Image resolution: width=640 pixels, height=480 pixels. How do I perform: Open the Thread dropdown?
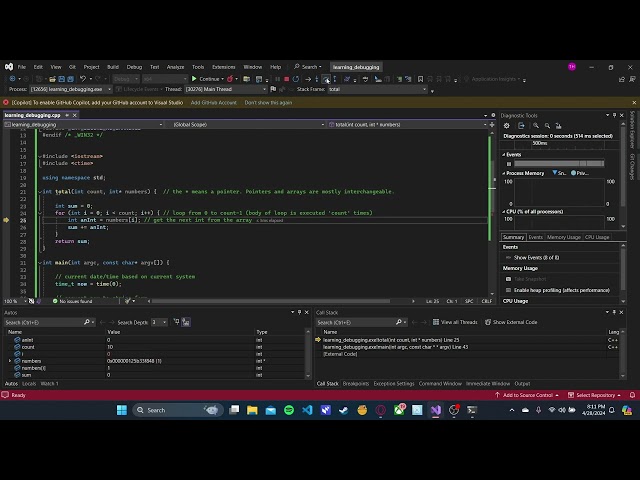[x=225, y=89]
